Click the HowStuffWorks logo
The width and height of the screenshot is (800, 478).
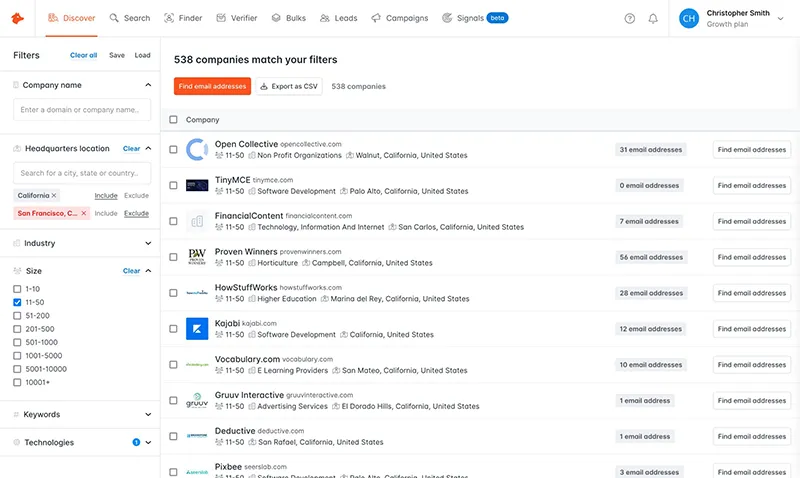(197, 293)
